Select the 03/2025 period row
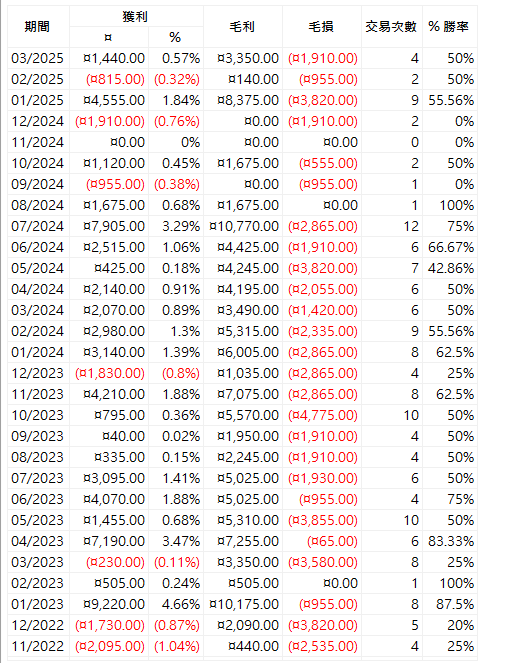This screenshot has height=663, width=518. [242, 58]
